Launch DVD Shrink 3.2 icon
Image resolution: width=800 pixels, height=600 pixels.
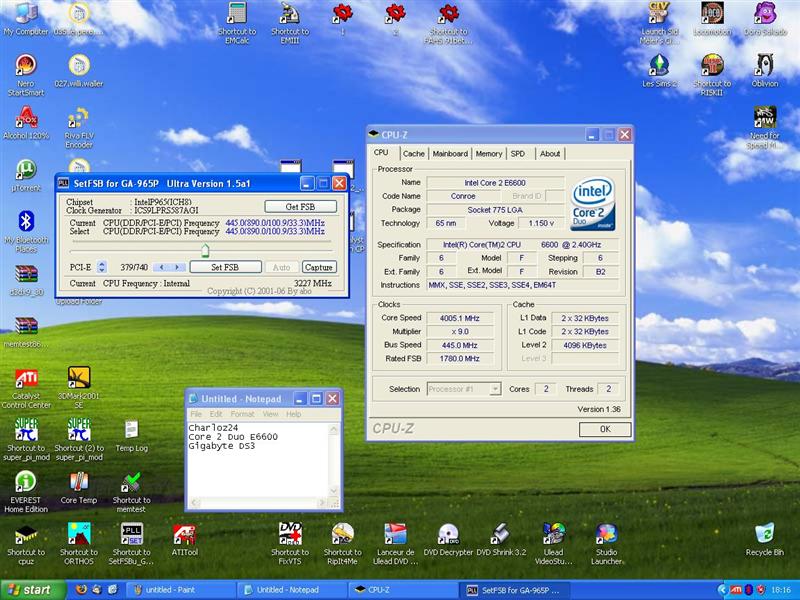point(501,540)
